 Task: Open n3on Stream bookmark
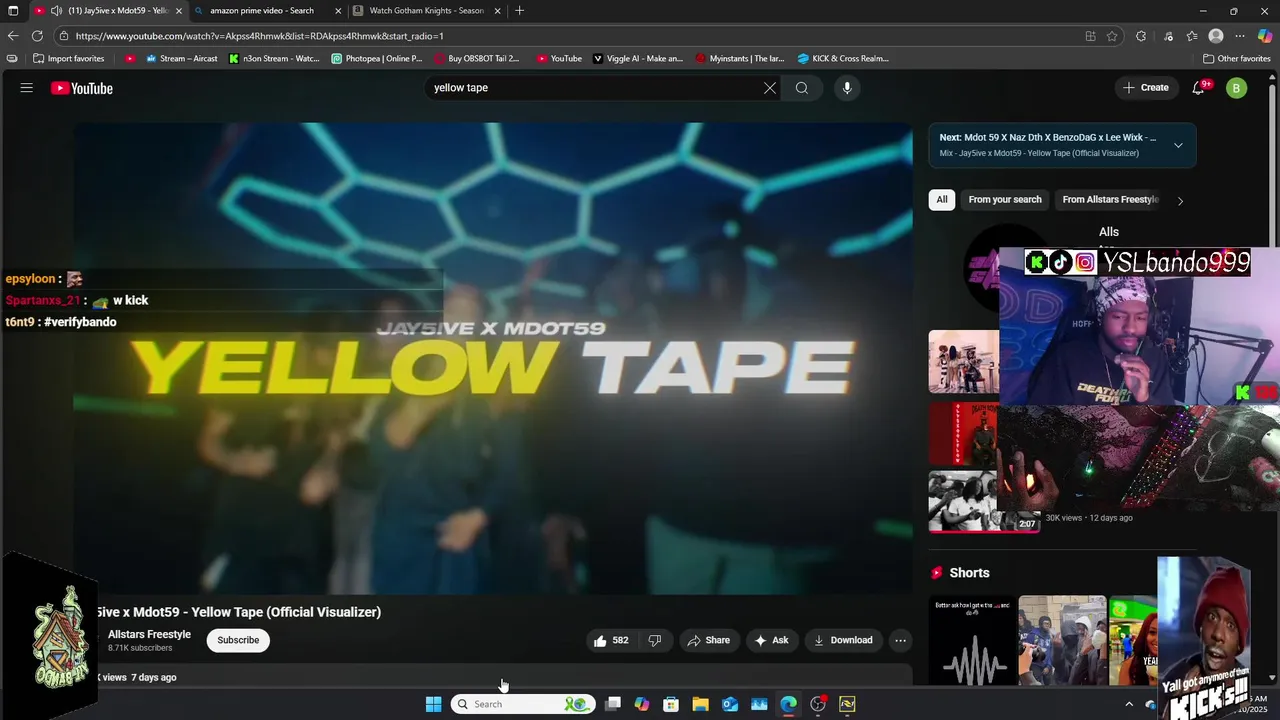click(x=274, y=58)
